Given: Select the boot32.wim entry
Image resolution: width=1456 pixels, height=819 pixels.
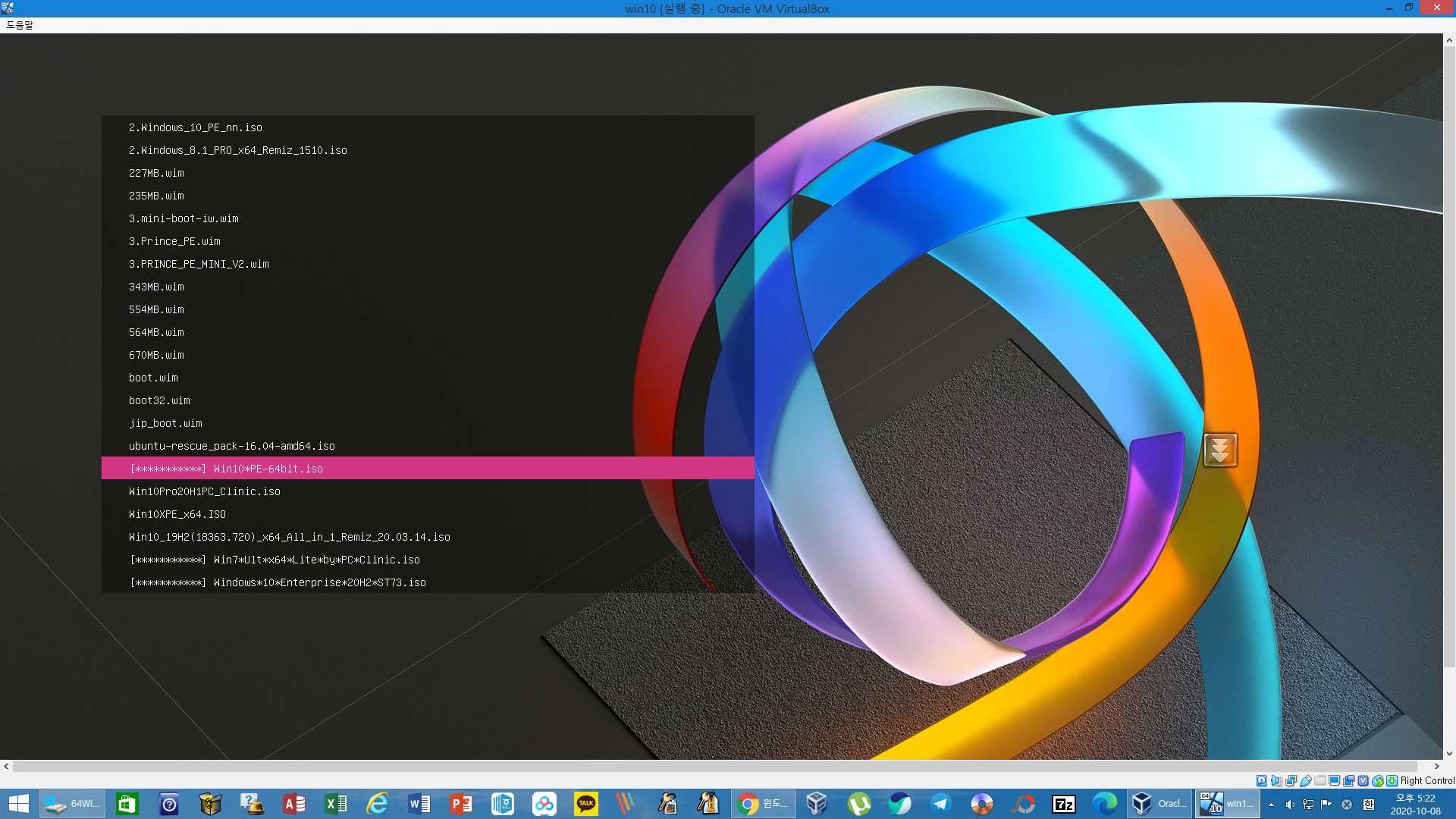Looking at the screenshot, I should pyautogui.click(x=428, y=400).
